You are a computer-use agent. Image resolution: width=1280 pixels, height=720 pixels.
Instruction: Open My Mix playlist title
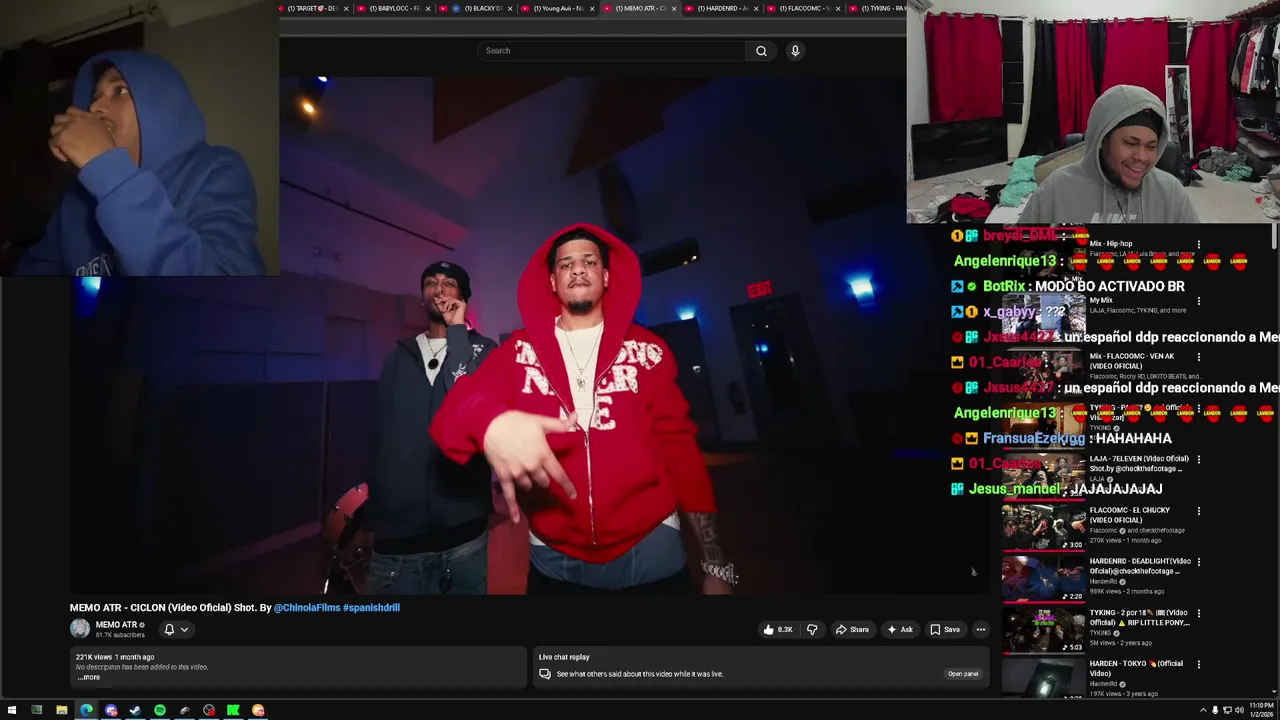pos(1101,300)
